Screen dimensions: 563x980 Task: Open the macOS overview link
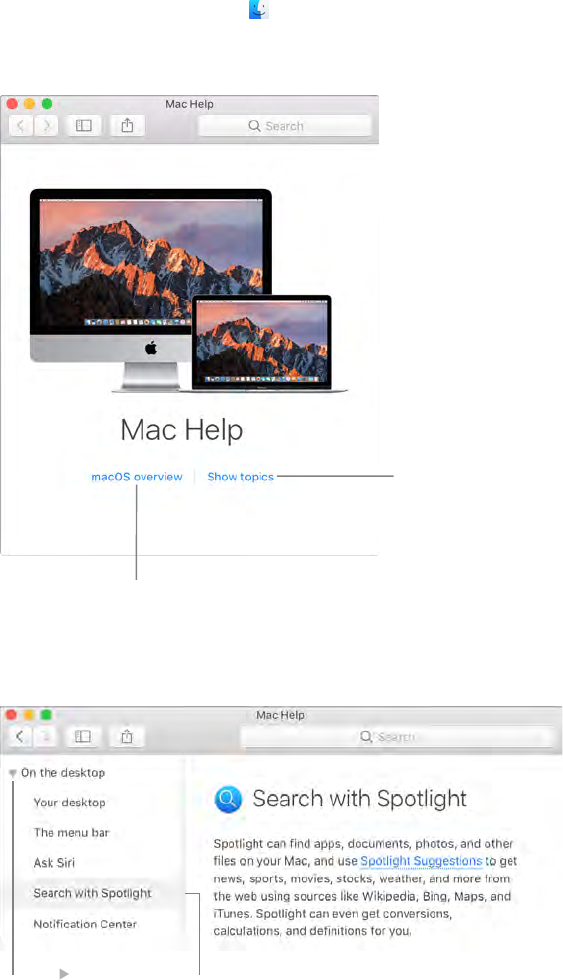tap(137, 476)
